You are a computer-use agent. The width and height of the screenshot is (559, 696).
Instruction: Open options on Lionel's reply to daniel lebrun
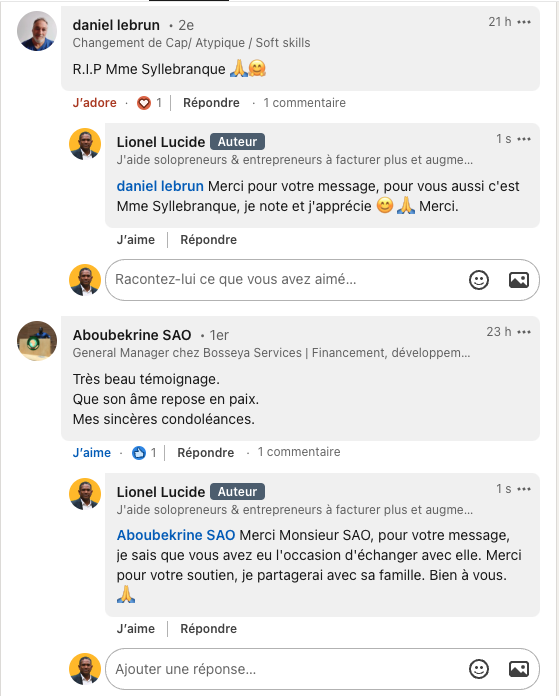click(524, 139)
